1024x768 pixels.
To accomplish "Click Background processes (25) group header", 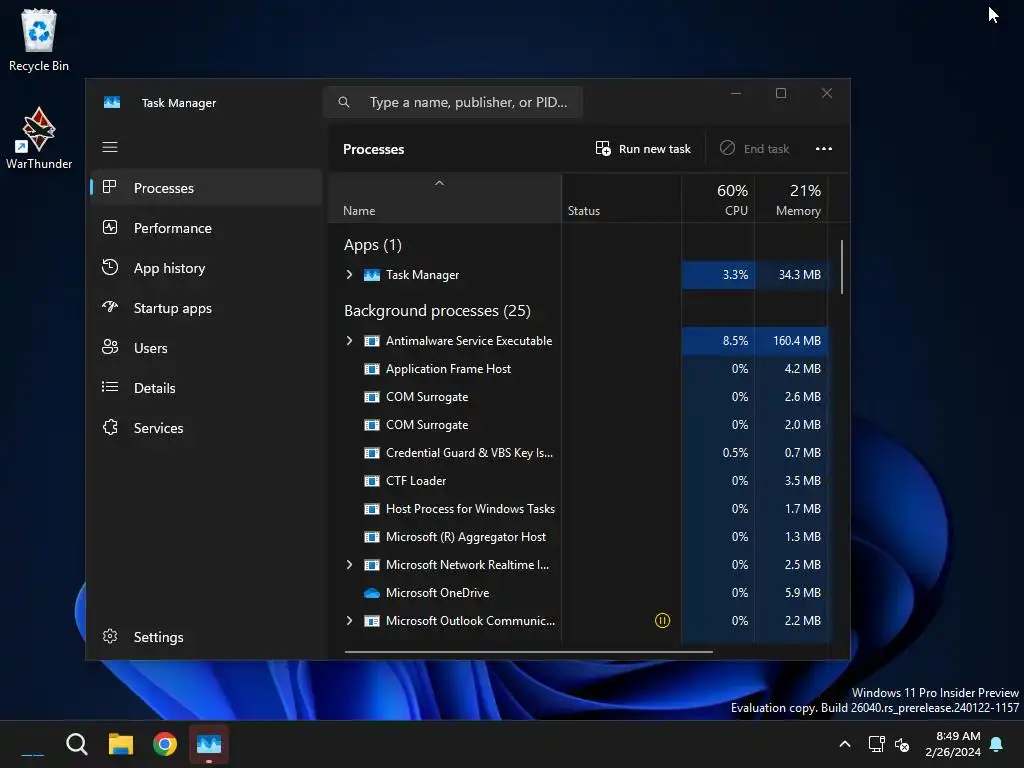I will (x=437, y=311).
